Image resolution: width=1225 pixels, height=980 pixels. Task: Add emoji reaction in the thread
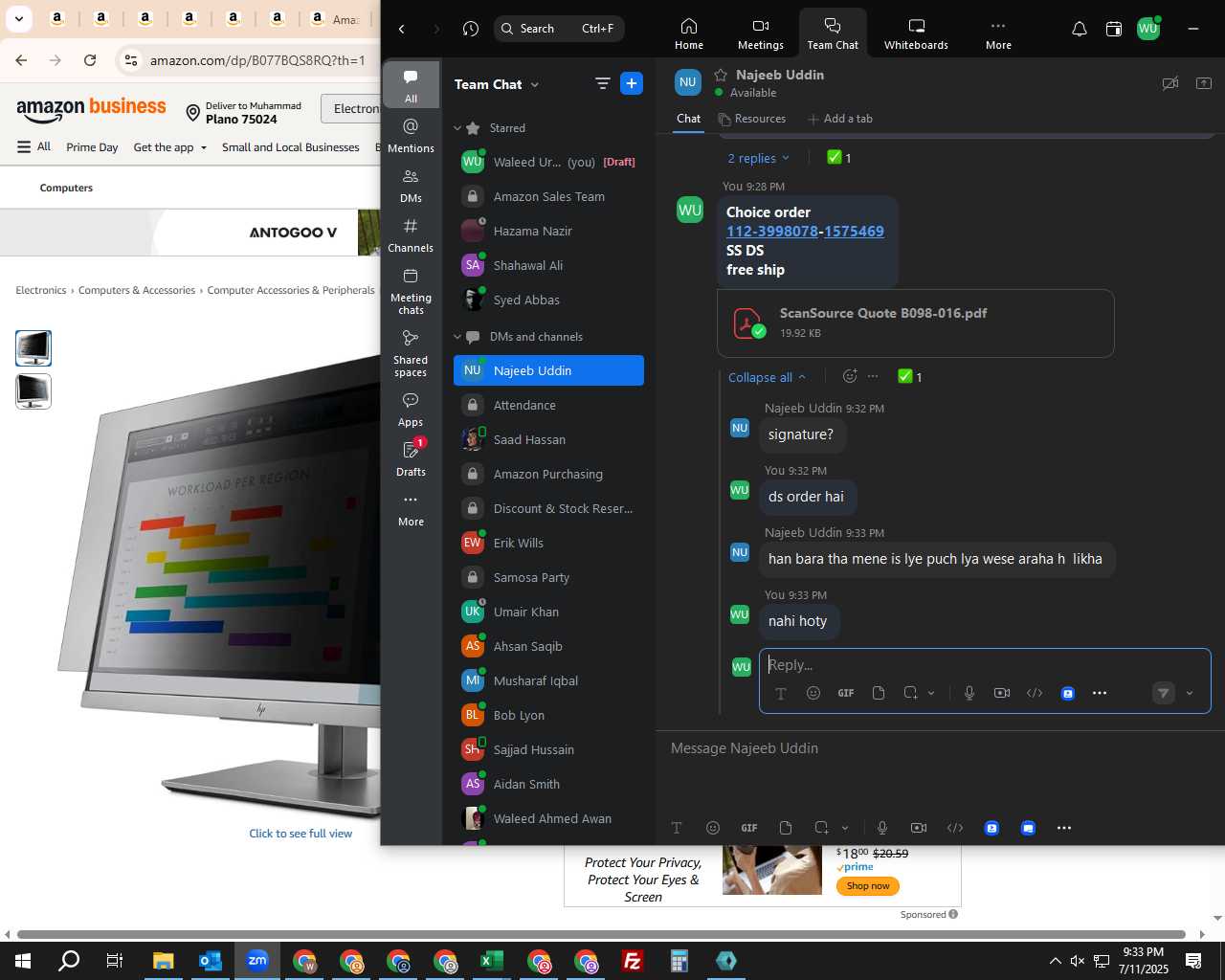(849, 376)
